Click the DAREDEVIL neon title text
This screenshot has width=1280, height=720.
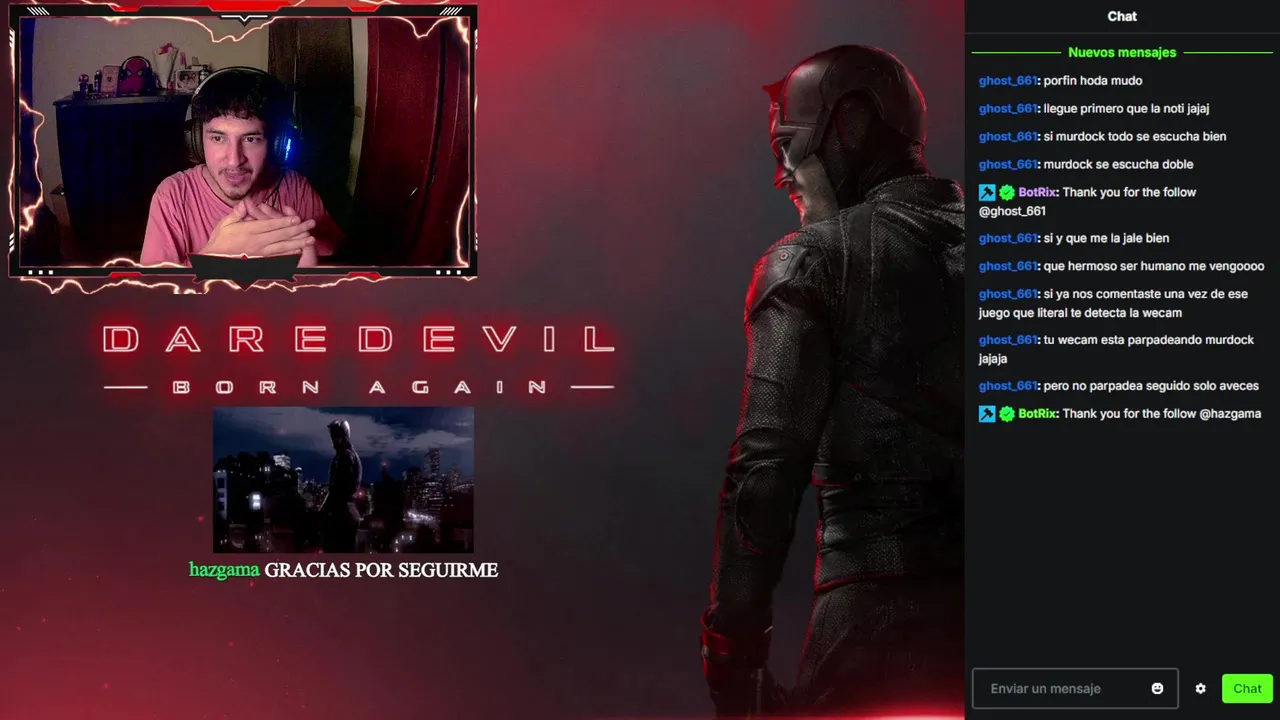(x=358, y=339)
